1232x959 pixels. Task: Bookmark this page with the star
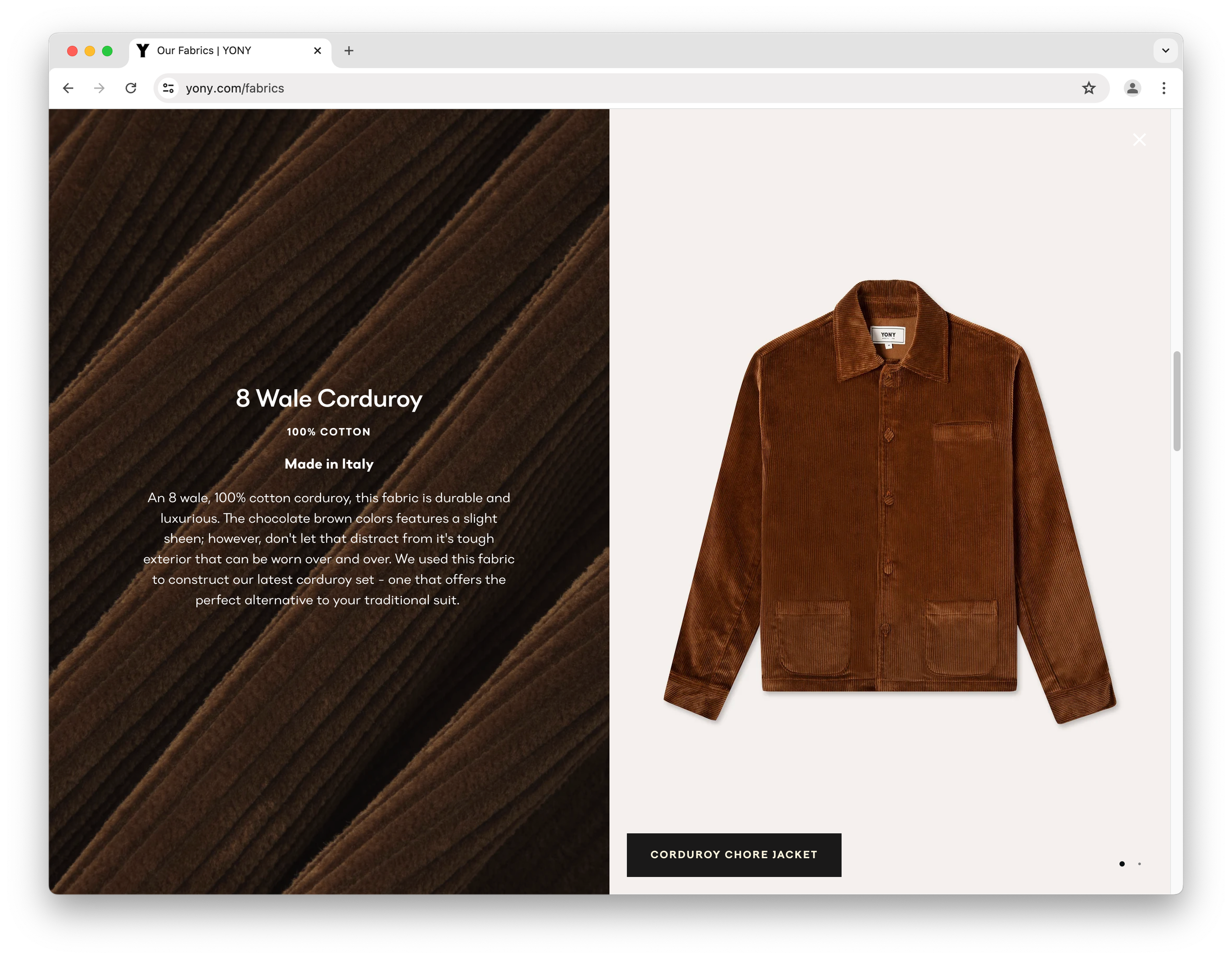click(x=1088, y=88)
